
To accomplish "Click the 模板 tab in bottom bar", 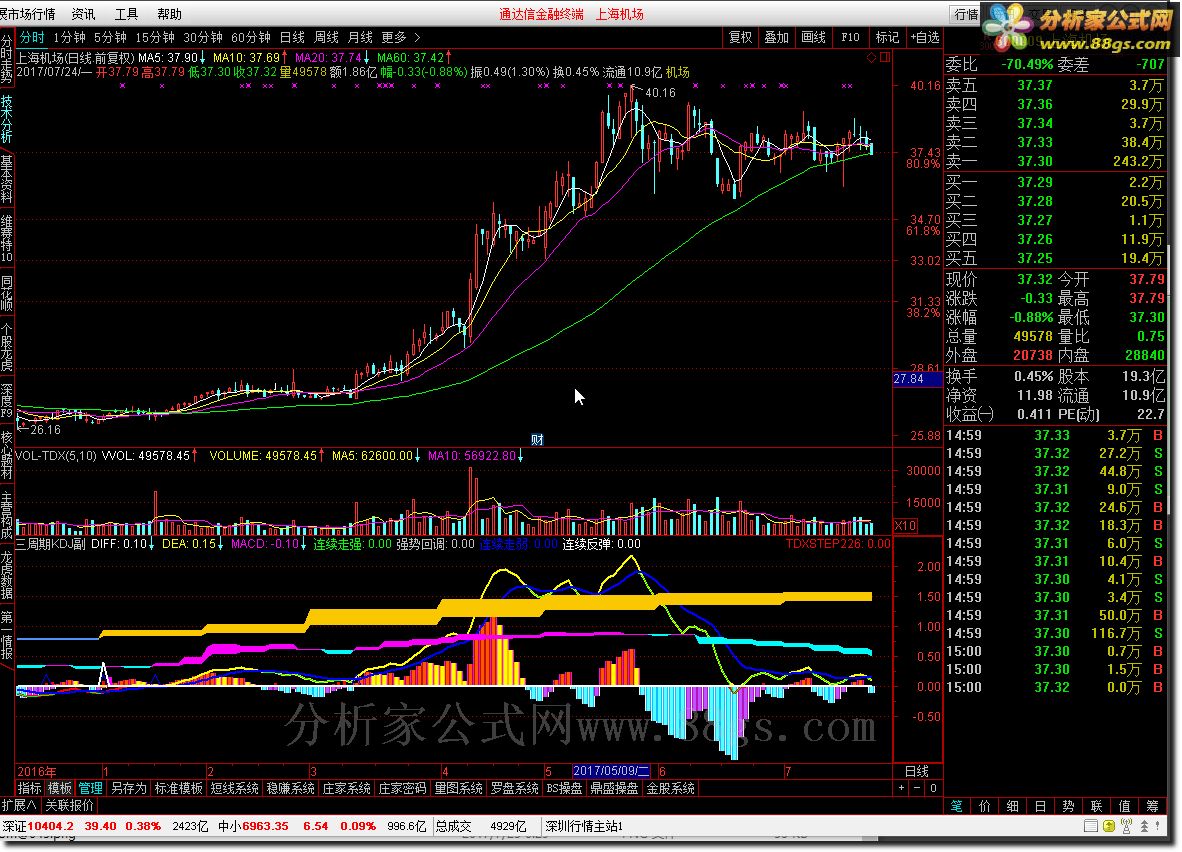I will [x=60, y=788].
